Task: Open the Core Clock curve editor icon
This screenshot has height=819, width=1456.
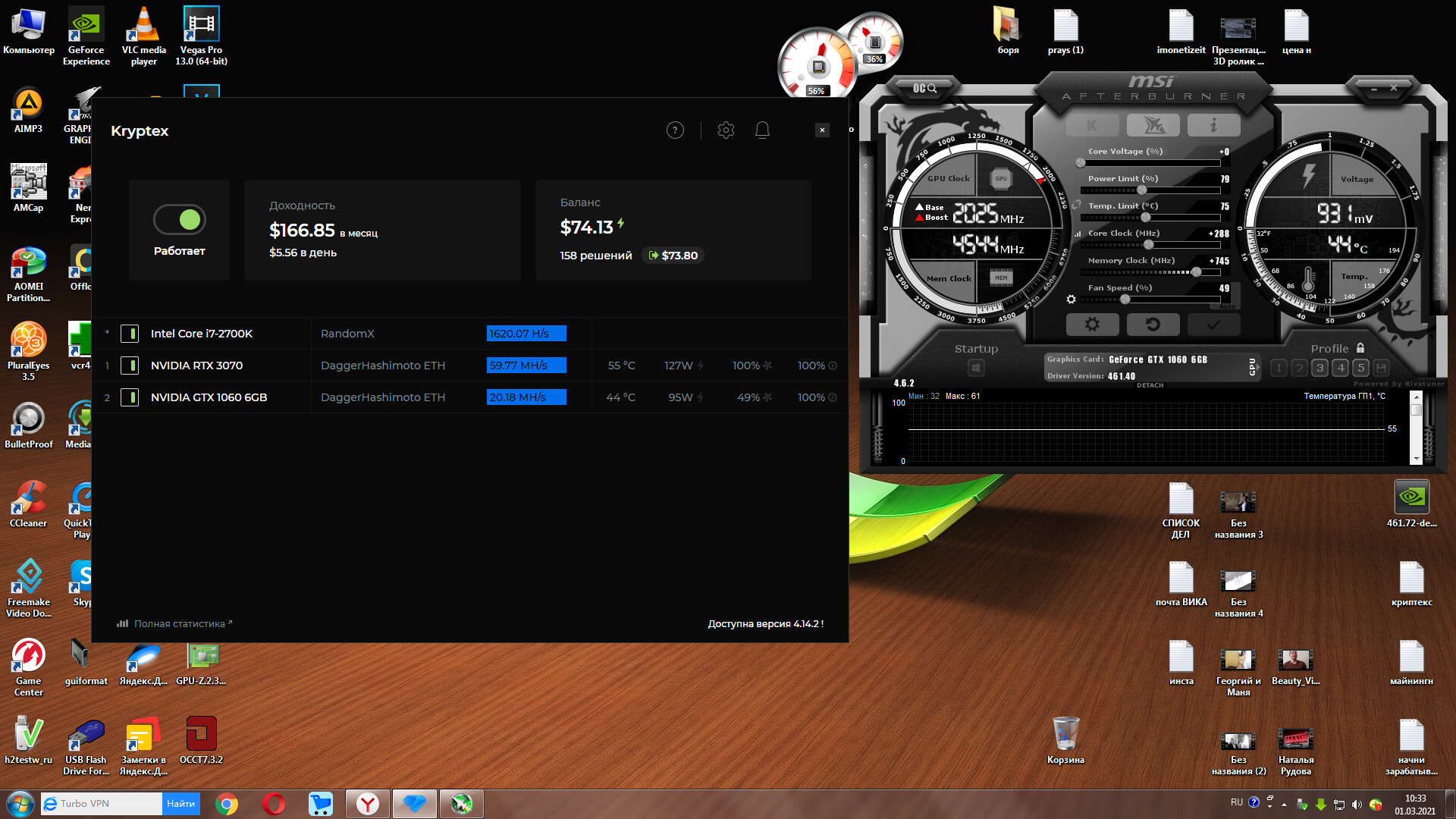Action: pyautogui.click(x=1077, y=234)
